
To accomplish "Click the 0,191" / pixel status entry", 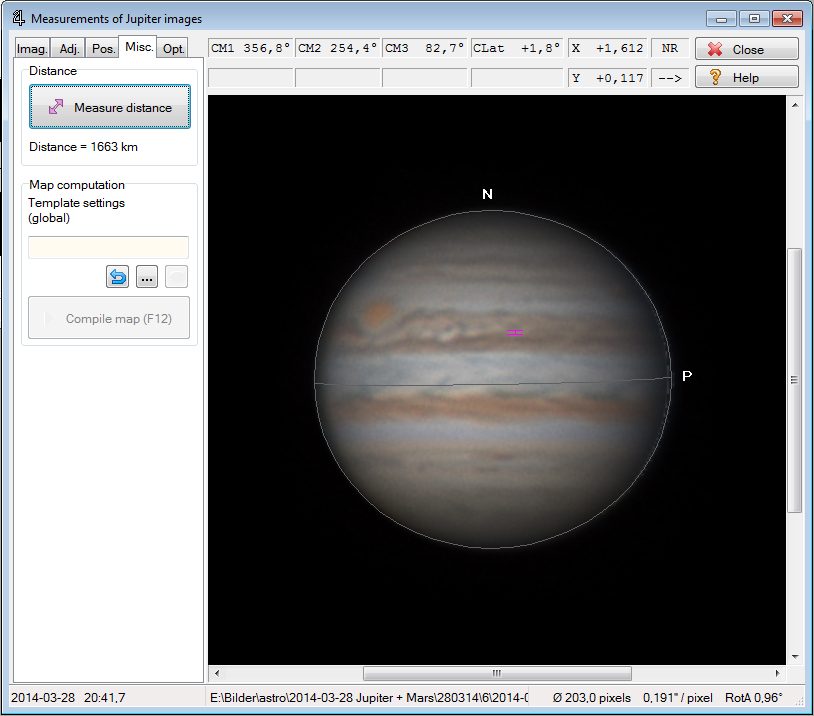I will 677,697.
